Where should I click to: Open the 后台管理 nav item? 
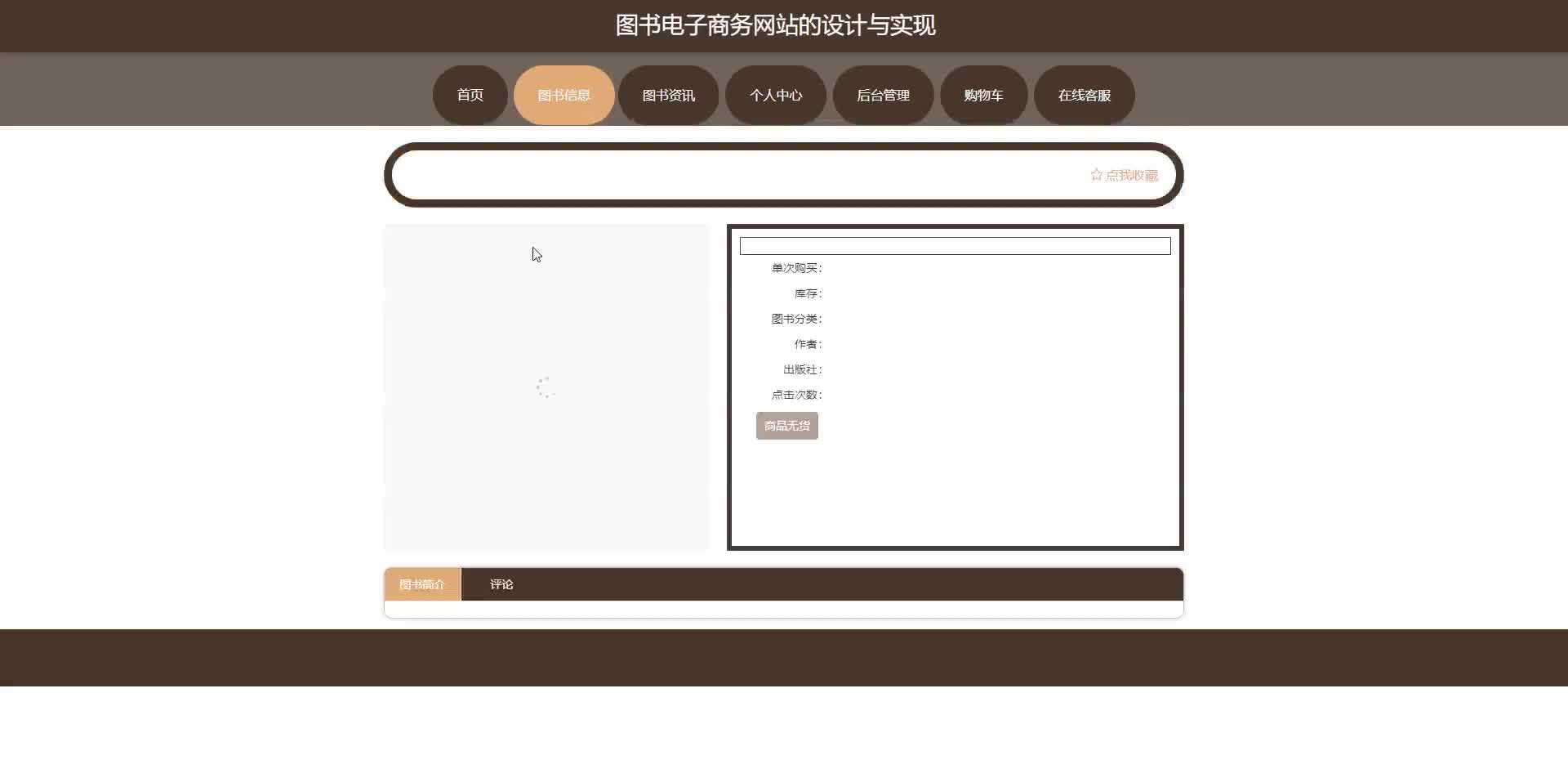(883, 95)
